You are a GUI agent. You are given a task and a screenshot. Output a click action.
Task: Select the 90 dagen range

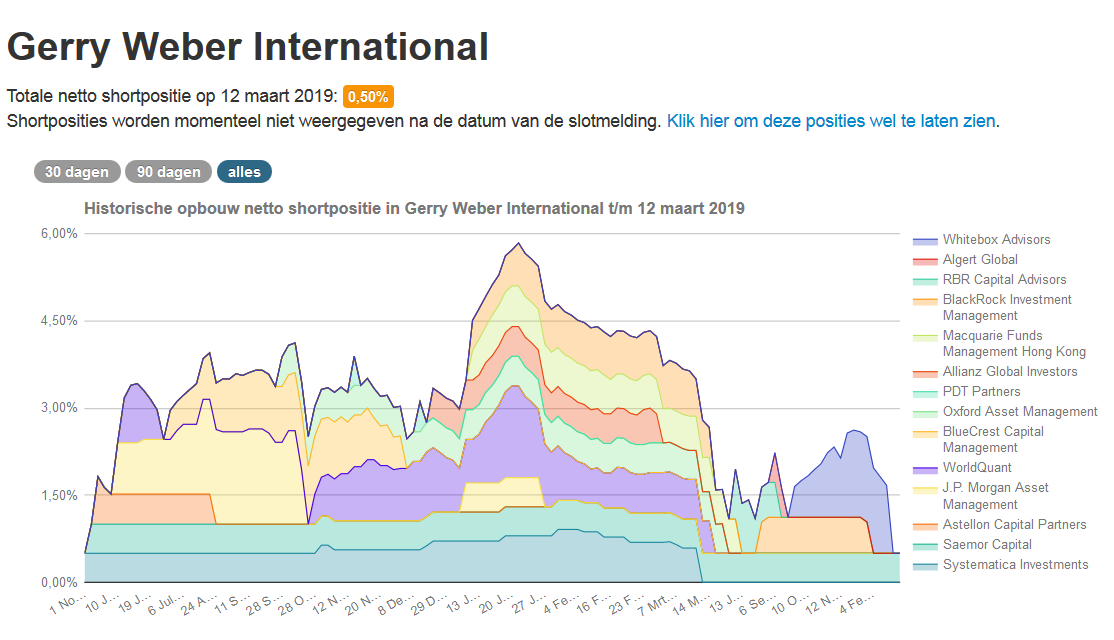tap(169, 172)
